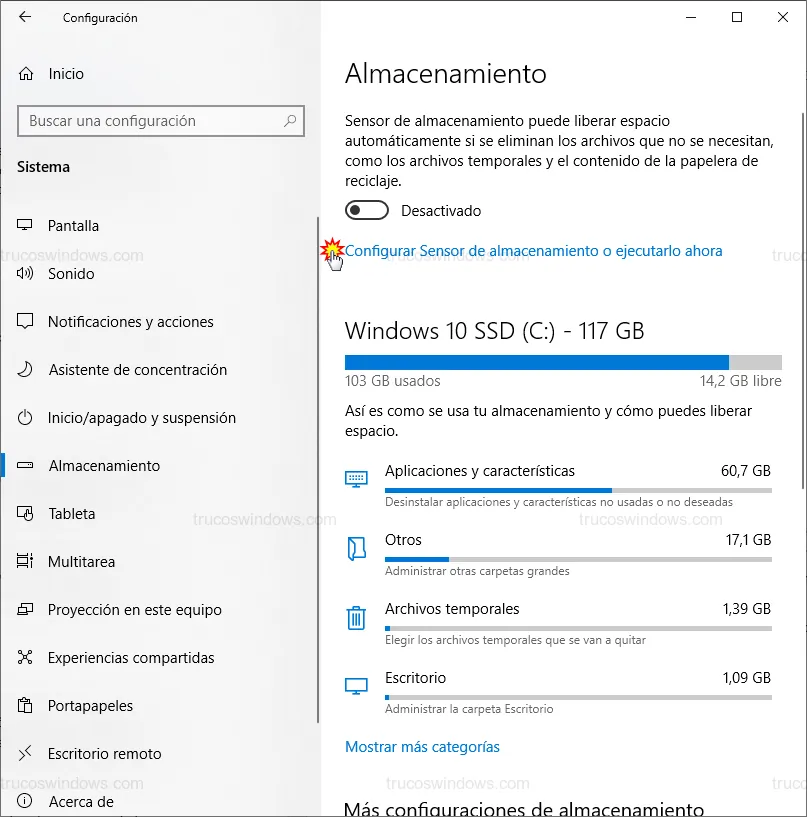Click the Inicio home icon

point(26,74)
